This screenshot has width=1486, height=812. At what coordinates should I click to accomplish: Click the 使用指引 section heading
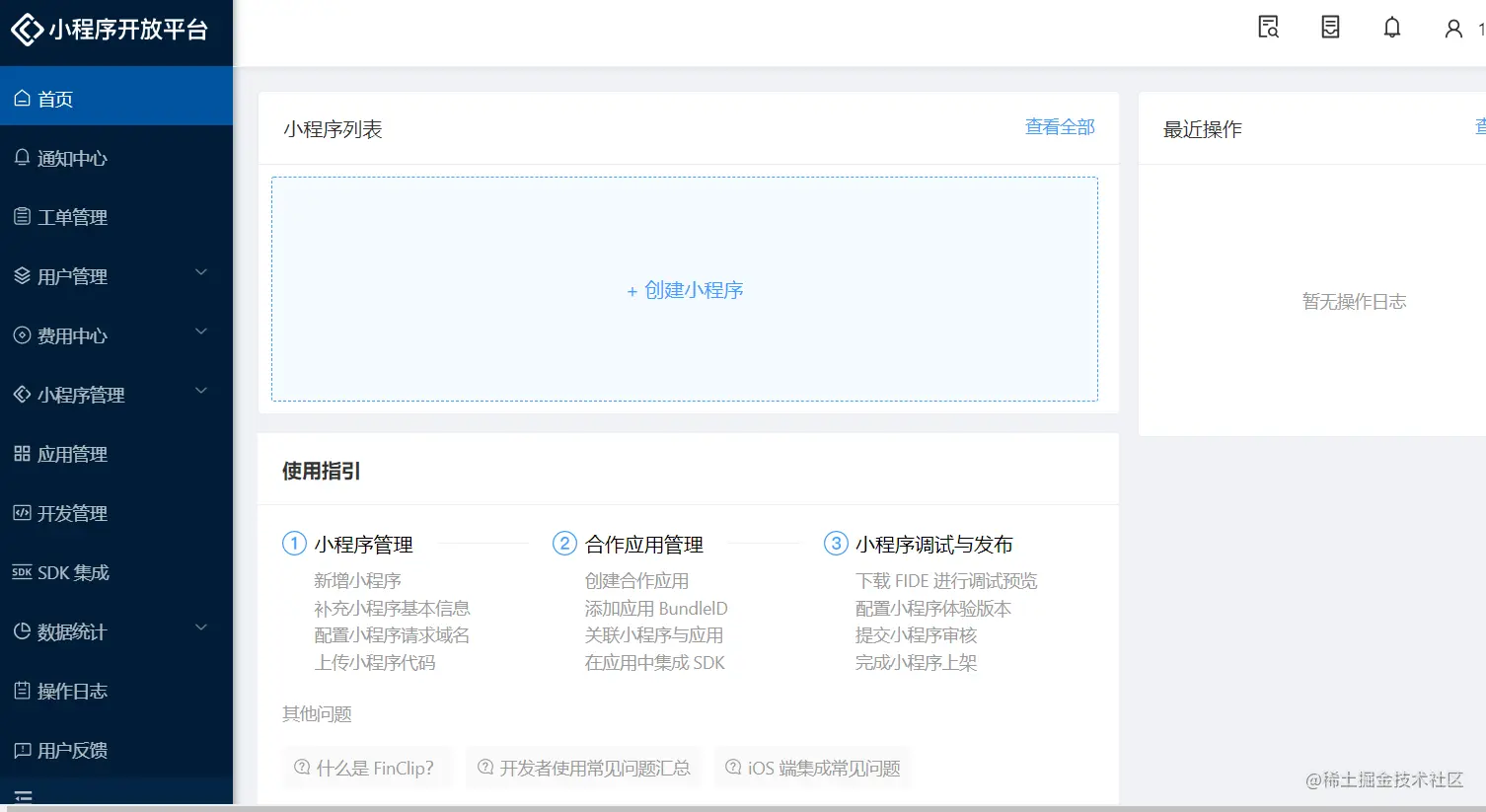[321, 472]
